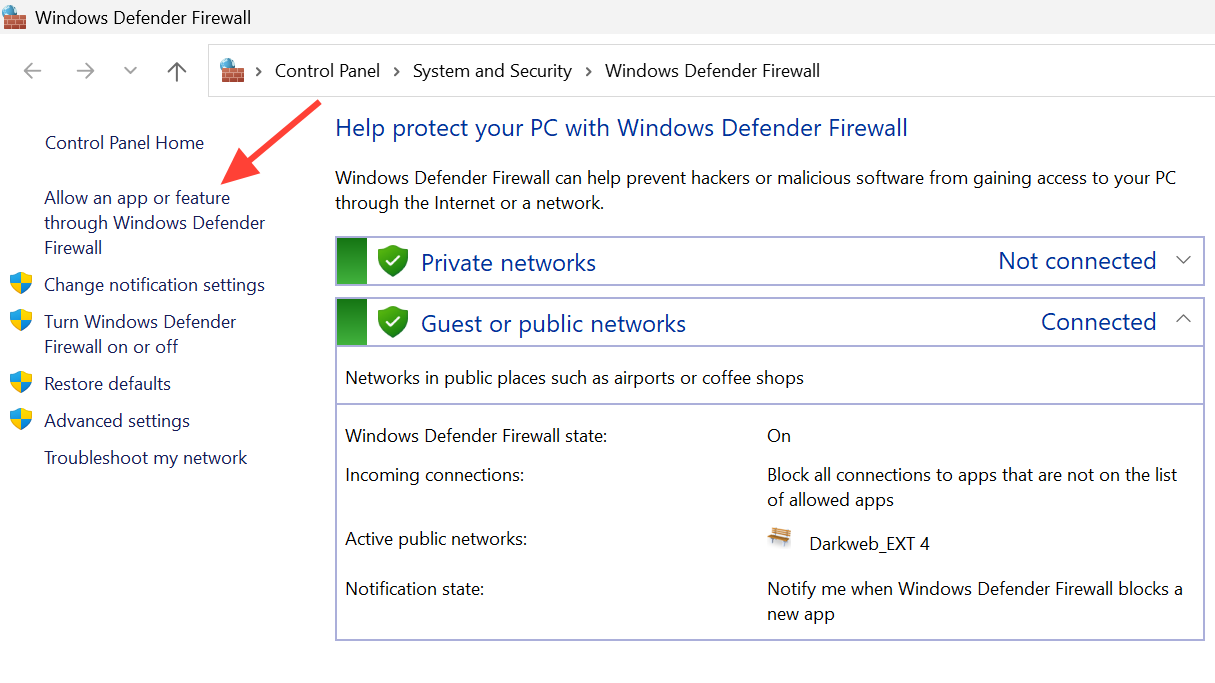Screen dimensions: 1215x683
Task: Open Change notification settings link
Action: [x=154, y=285]
